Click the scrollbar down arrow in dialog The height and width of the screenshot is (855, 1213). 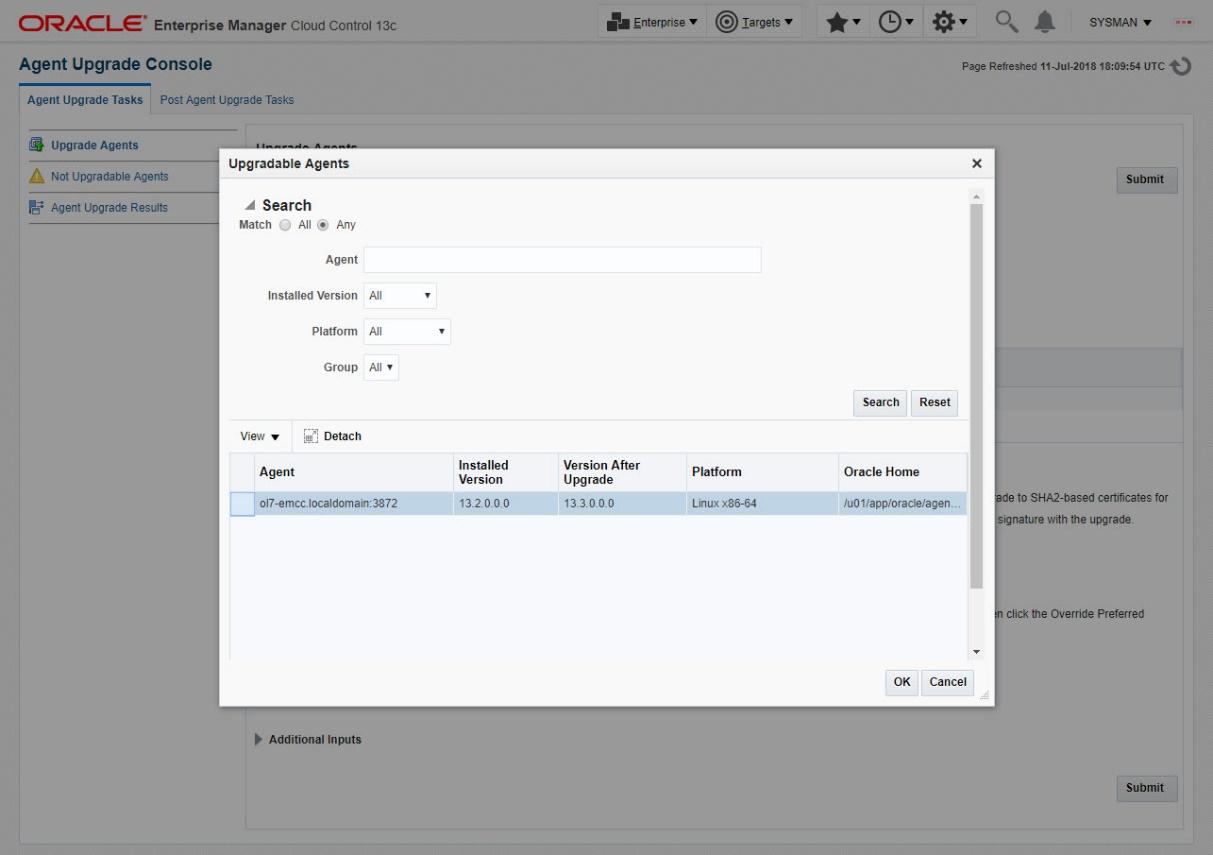(977, 653)
